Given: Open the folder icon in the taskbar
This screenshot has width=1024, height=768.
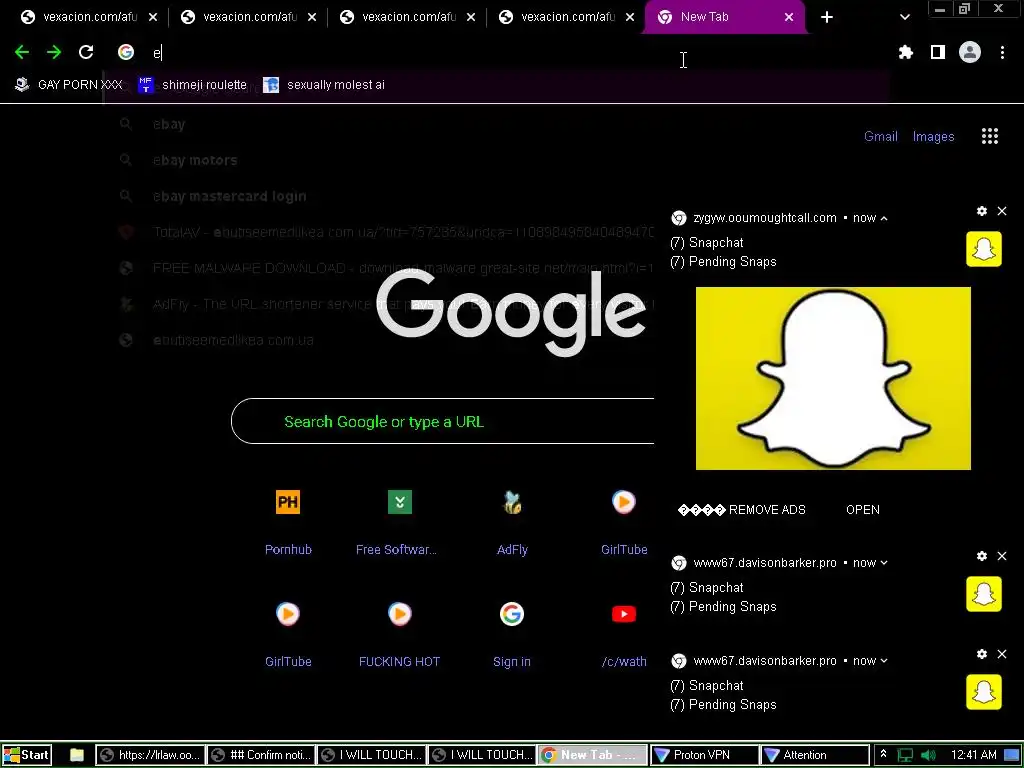Looking at the screenshot, I should [x=76, y=755].
